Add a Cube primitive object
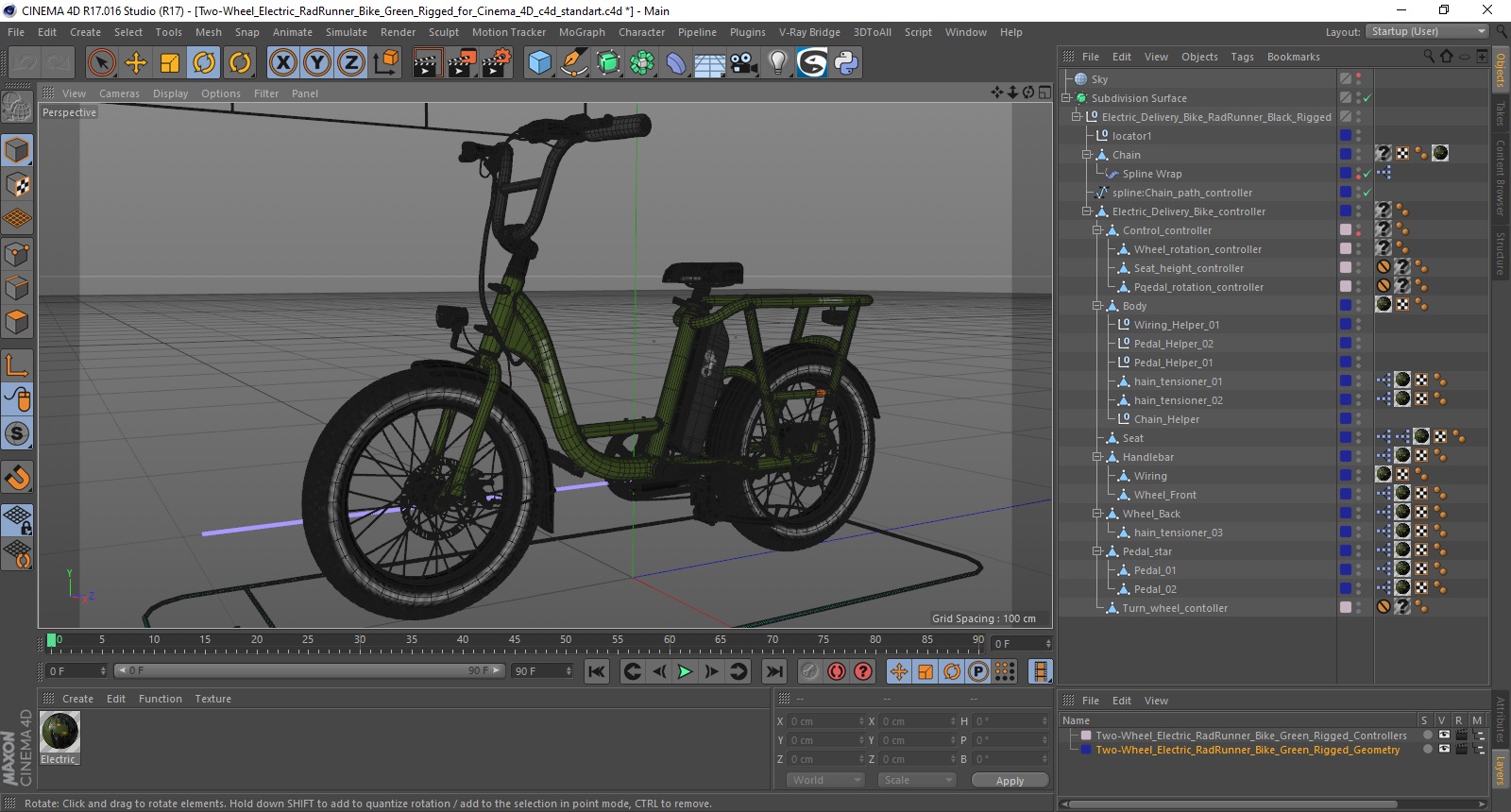Screen dimensions: 1511x812 (x=539, y=63)
